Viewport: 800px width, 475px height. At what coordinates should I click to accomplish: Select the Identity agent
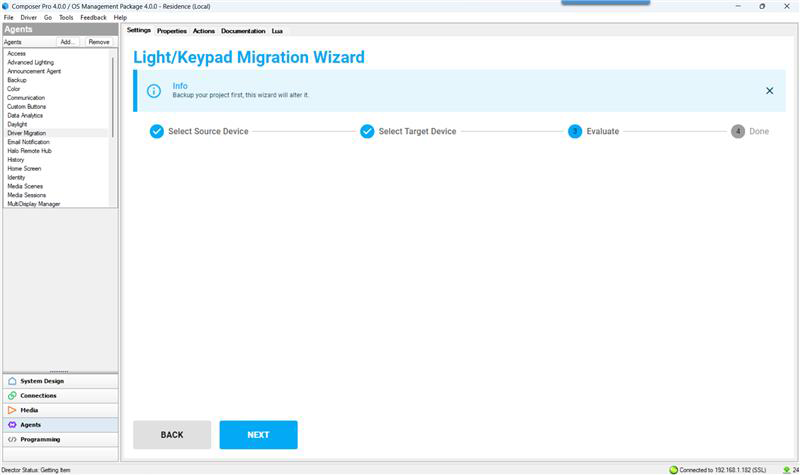point(16,178)
